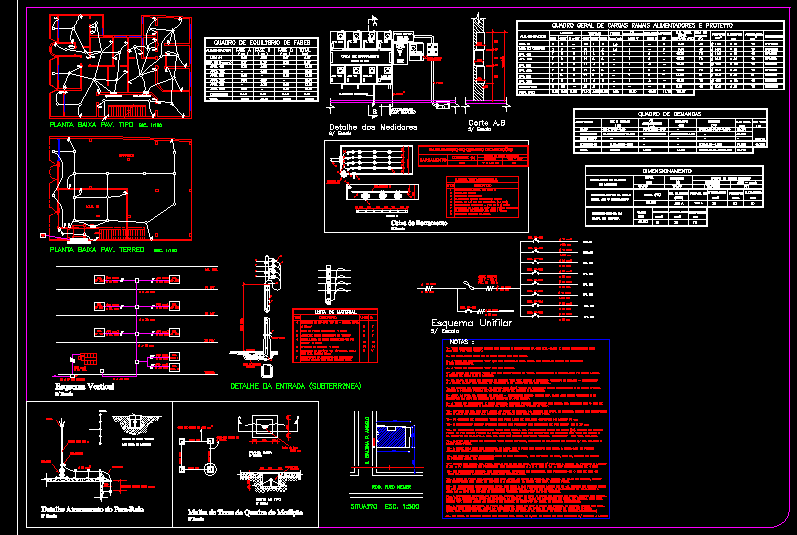The height and width of the screenshot is (535, 797).
Task: Click the main switch symbol in Esquema Unifilar
Action: pyautogui.click(x=468, y=287)
